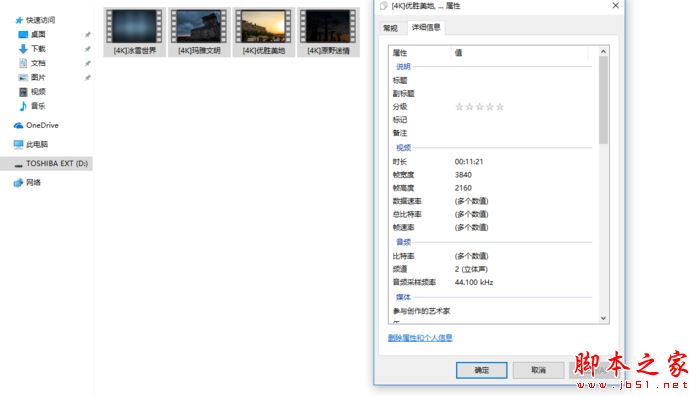Image resolution: width=700 pixels, height=396 pixels.
Task: Click pin icon beside 桌面
Action: coord(88,34)
